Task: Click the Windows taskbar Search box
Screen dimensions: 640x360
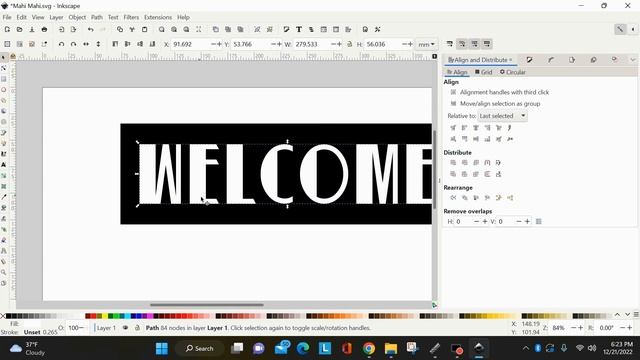Action: click(x=200, y=348)
